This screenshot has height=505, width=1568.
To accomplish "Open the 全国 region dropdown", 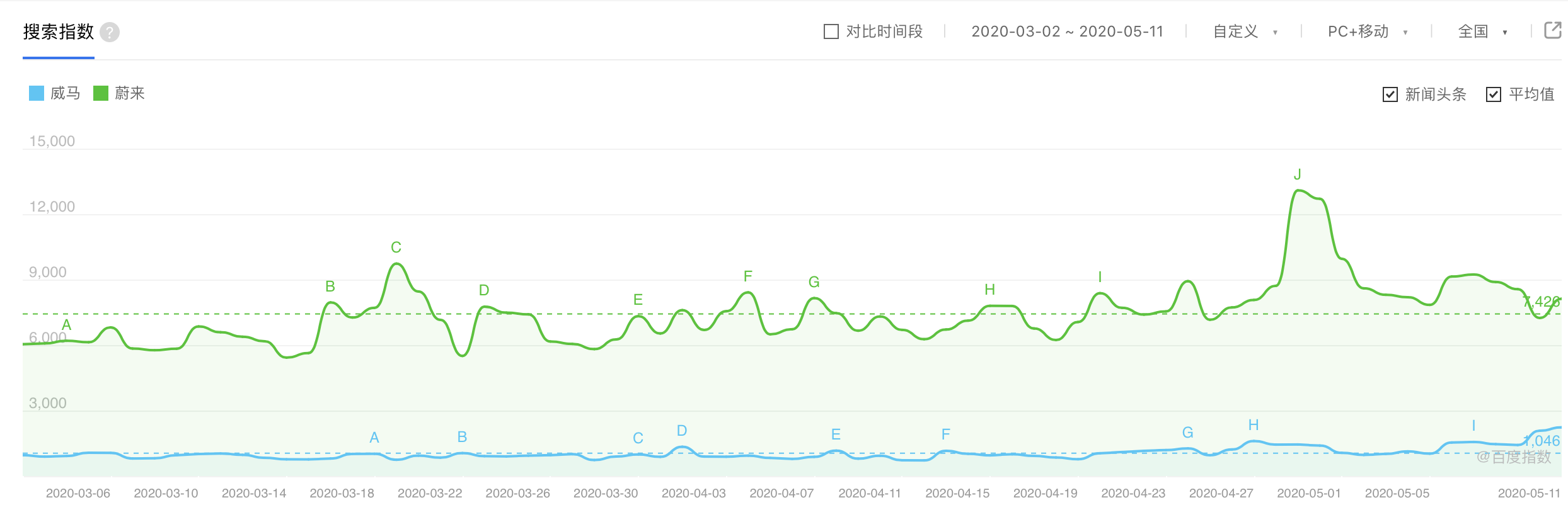I will 1482,31.
